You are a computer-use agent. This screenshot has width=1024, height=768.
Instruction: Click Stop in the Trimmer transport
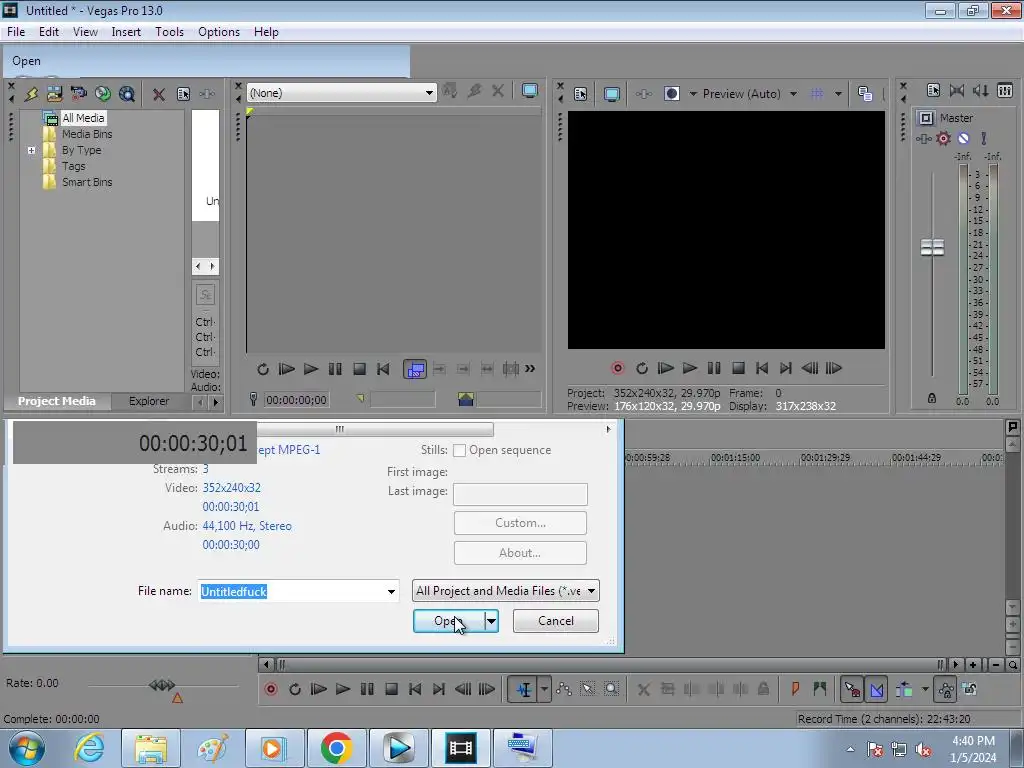coord(359,369)
